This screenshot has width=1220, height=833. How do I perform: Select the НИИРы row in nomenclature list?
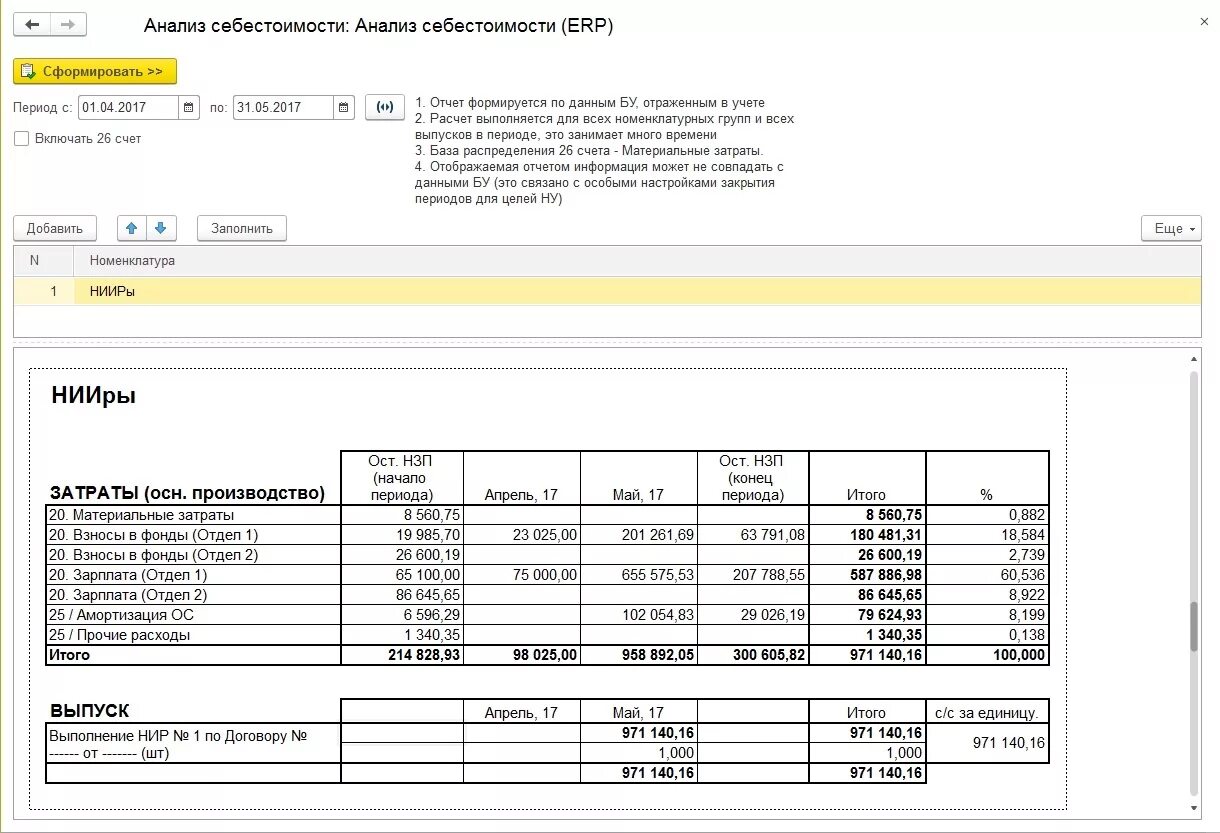tap(607, 291)
